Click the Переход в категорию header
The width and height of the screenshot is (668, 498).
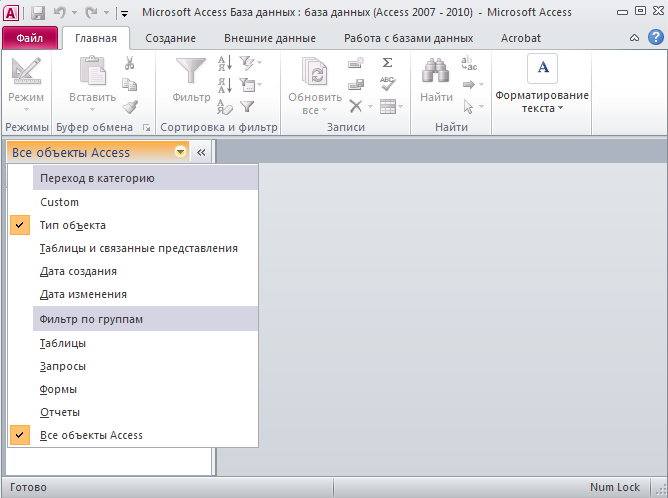tap(145, 178)
